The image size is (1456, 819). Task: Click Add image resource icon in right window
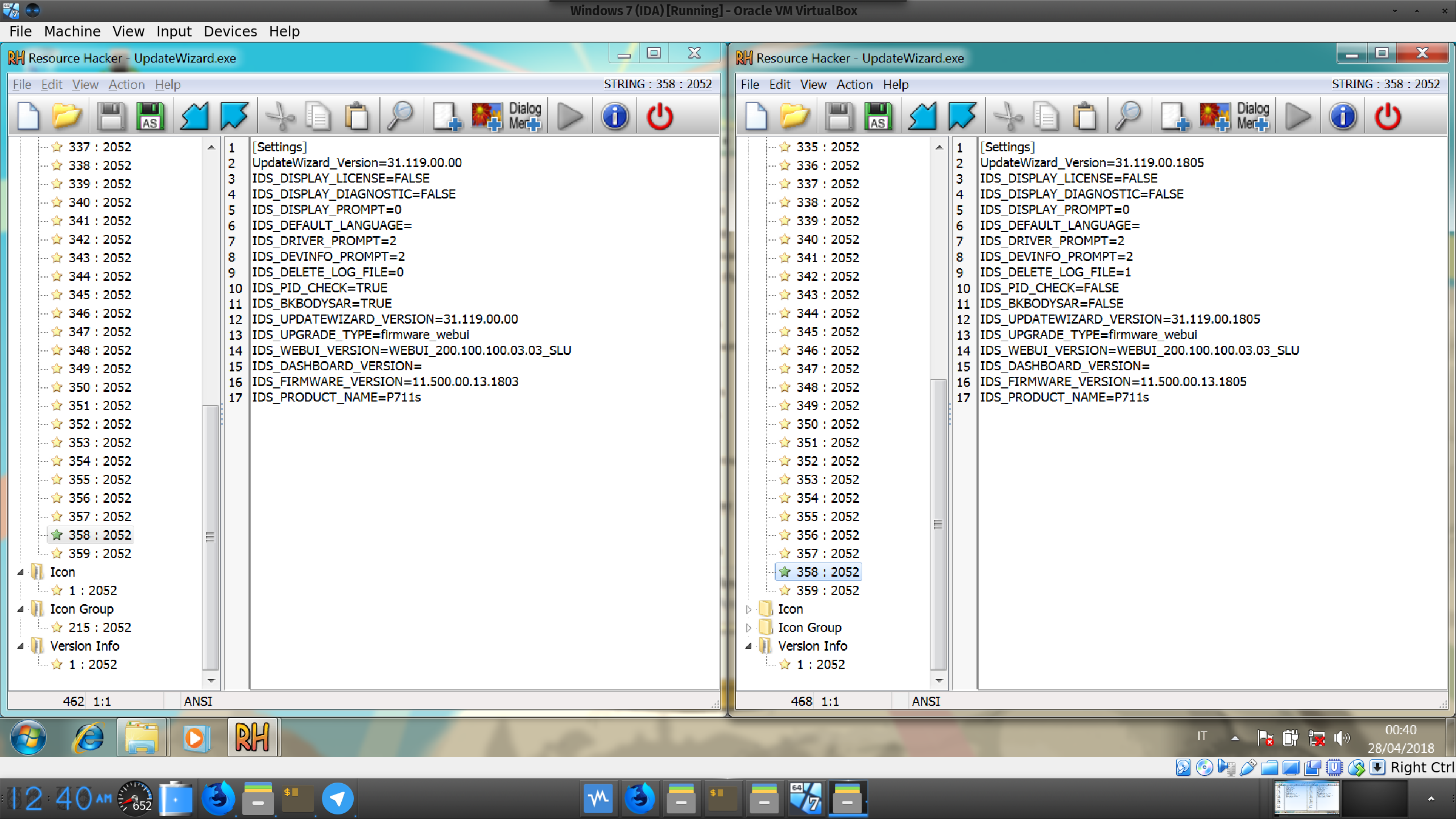tap(1214, 116)
